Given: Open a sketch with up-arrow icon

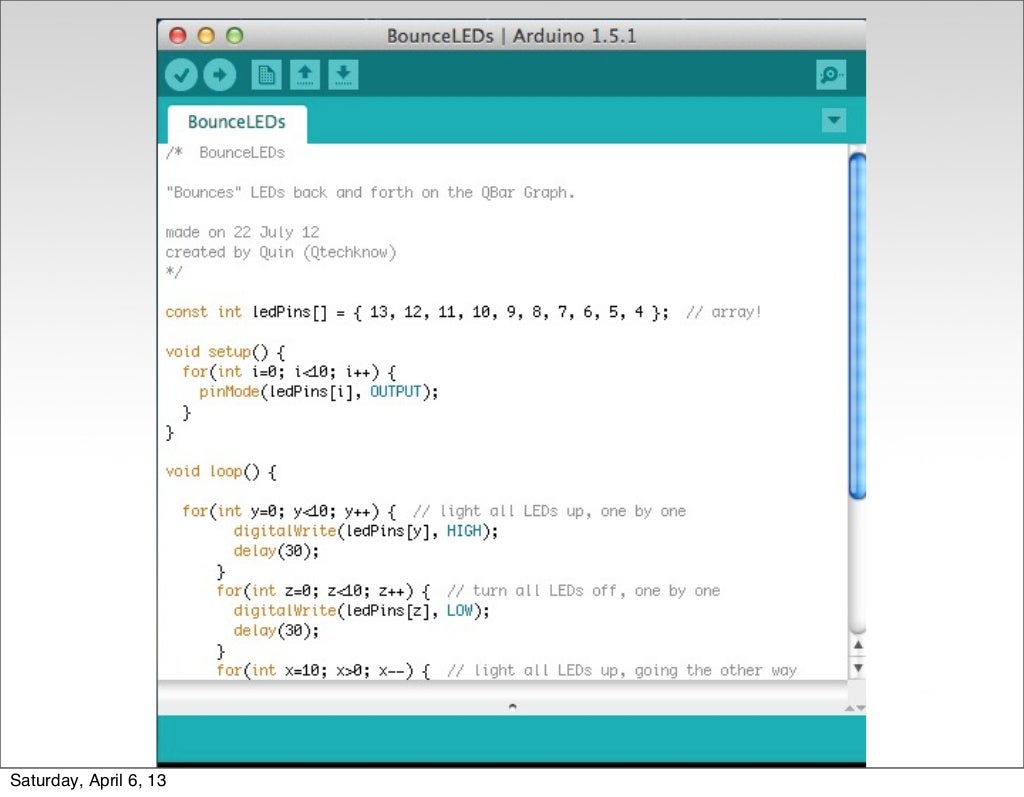Looking at the screenshot, I should [x=305, y=74].
